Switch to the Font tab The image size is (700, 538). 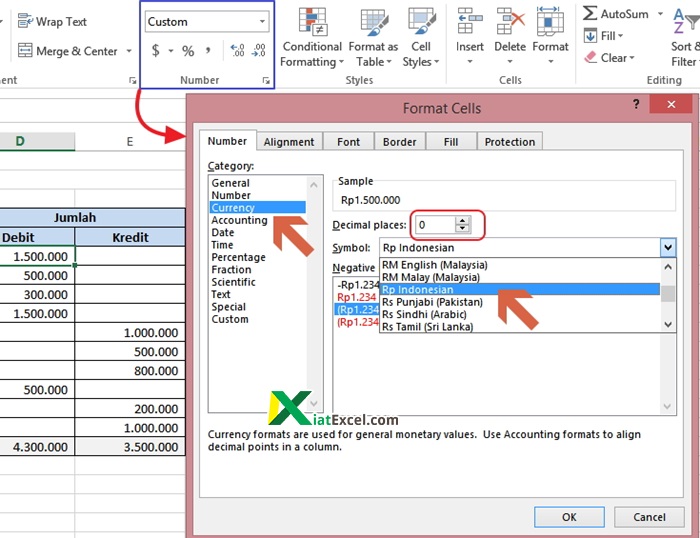[348, 142]
